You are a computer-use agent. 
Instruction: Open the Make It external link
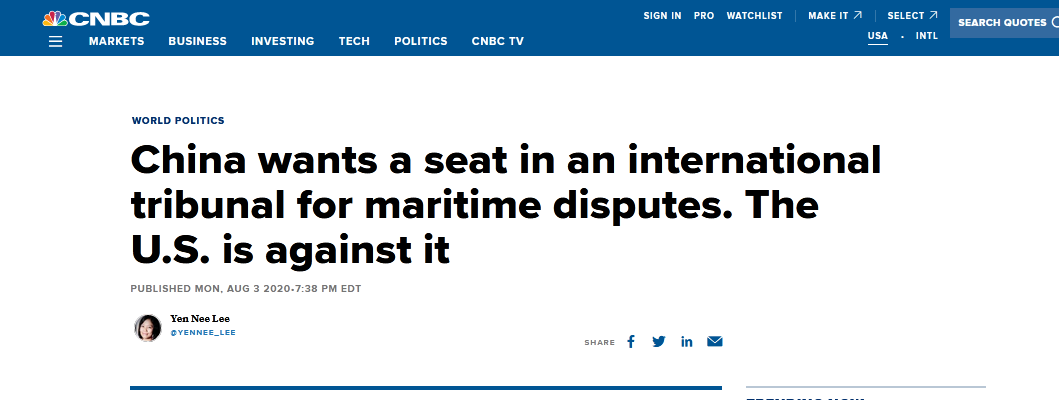pyautogui.click(x=835, y=16)
